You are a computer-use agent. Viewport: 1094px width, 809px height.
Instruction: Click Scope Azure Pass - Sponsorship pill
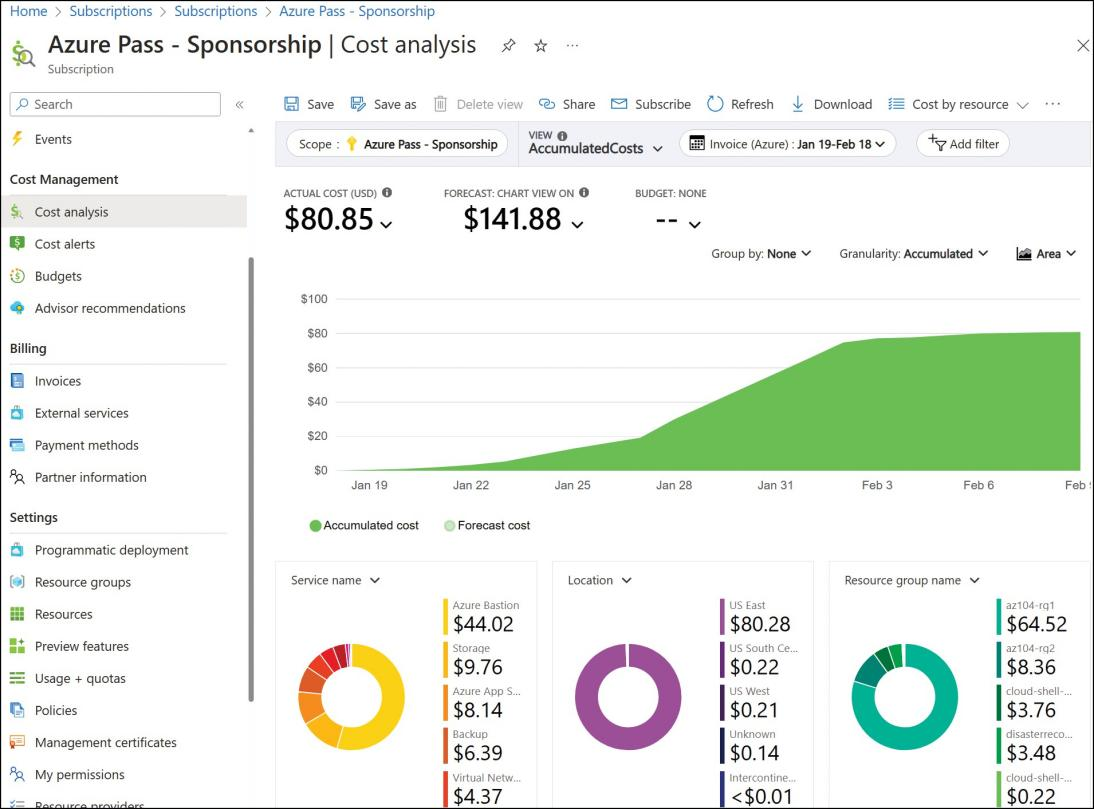[397, 144]
